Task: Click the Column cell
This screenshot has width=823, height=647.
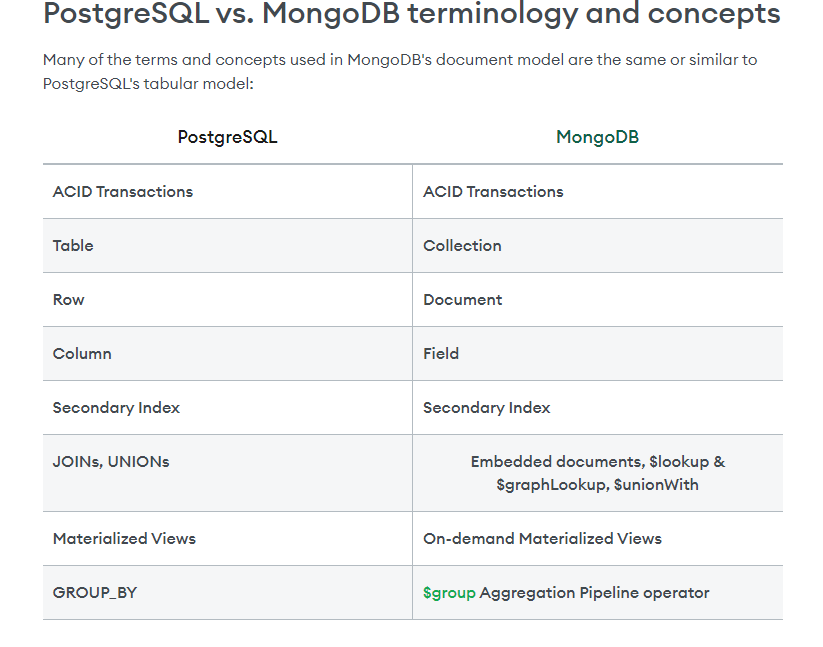Action: [82, 354]
